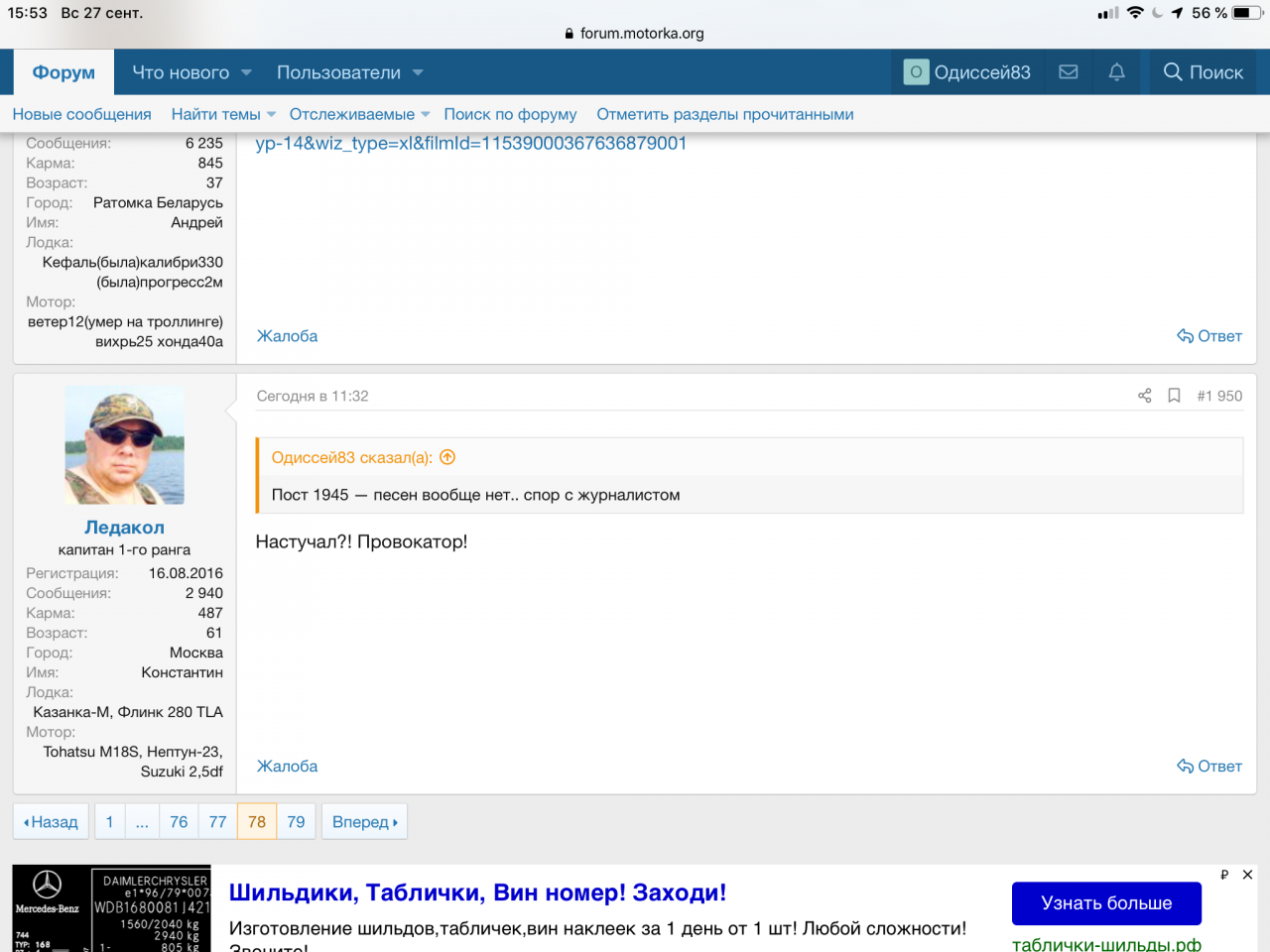The width and height of the screenshot is (1270, 952).
Task: Open Новые сообщения menu item
Action: tap(81, 114)
